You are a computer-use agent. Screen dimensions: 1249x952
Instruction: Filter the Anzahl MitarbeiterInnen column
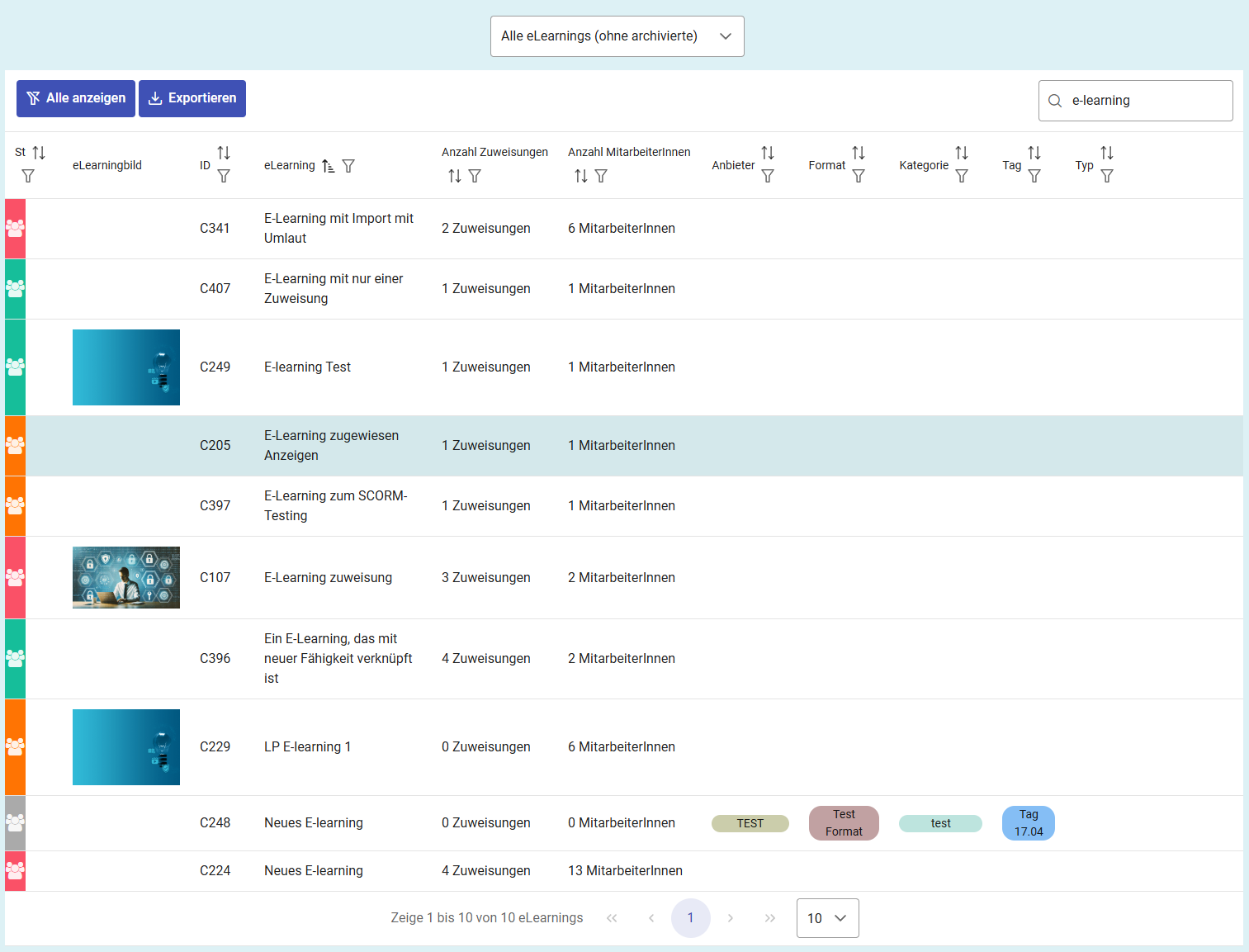(x=601, y=176)
